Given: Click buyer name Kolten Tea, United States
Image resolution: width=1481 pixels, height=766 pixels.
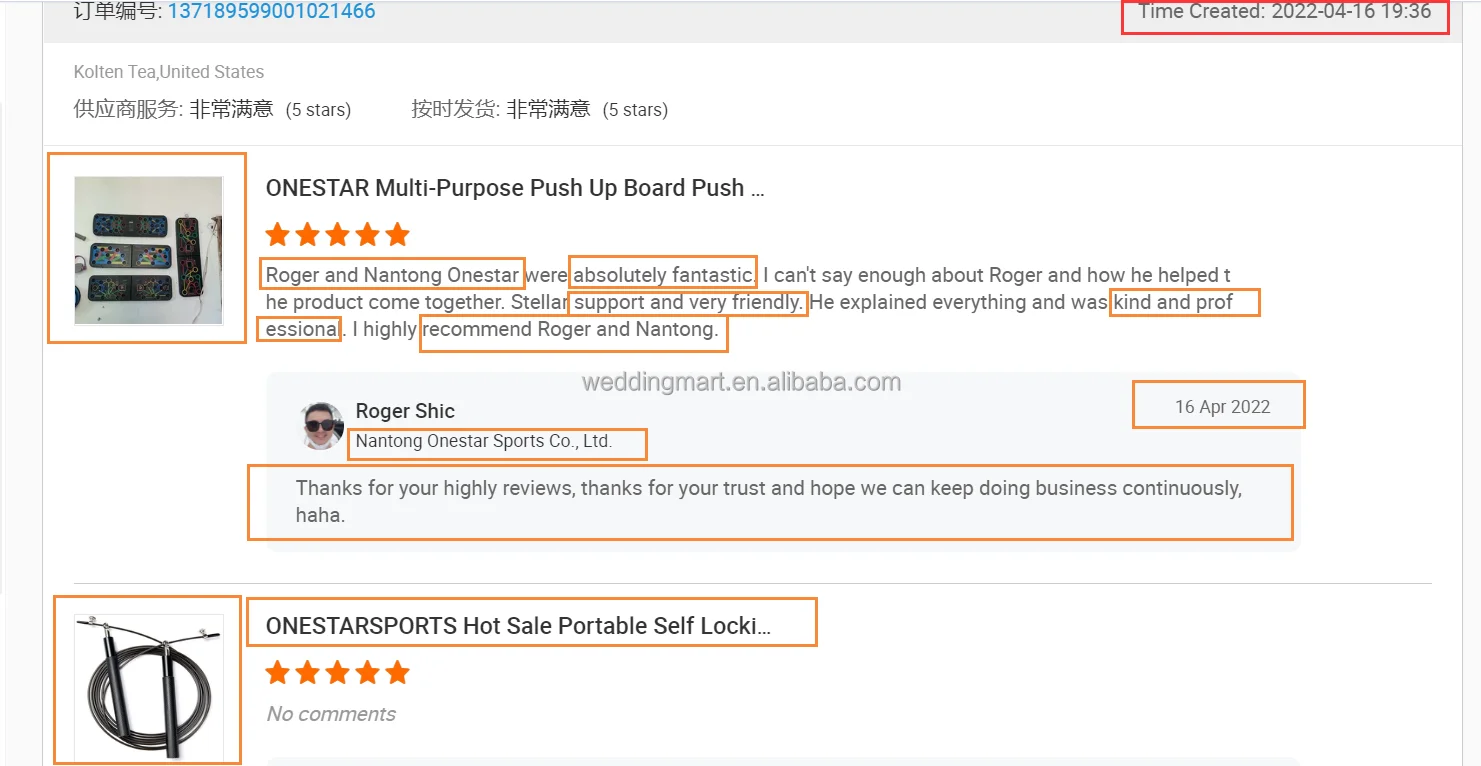Looking at the screenshot, I should tap(169, 72).
